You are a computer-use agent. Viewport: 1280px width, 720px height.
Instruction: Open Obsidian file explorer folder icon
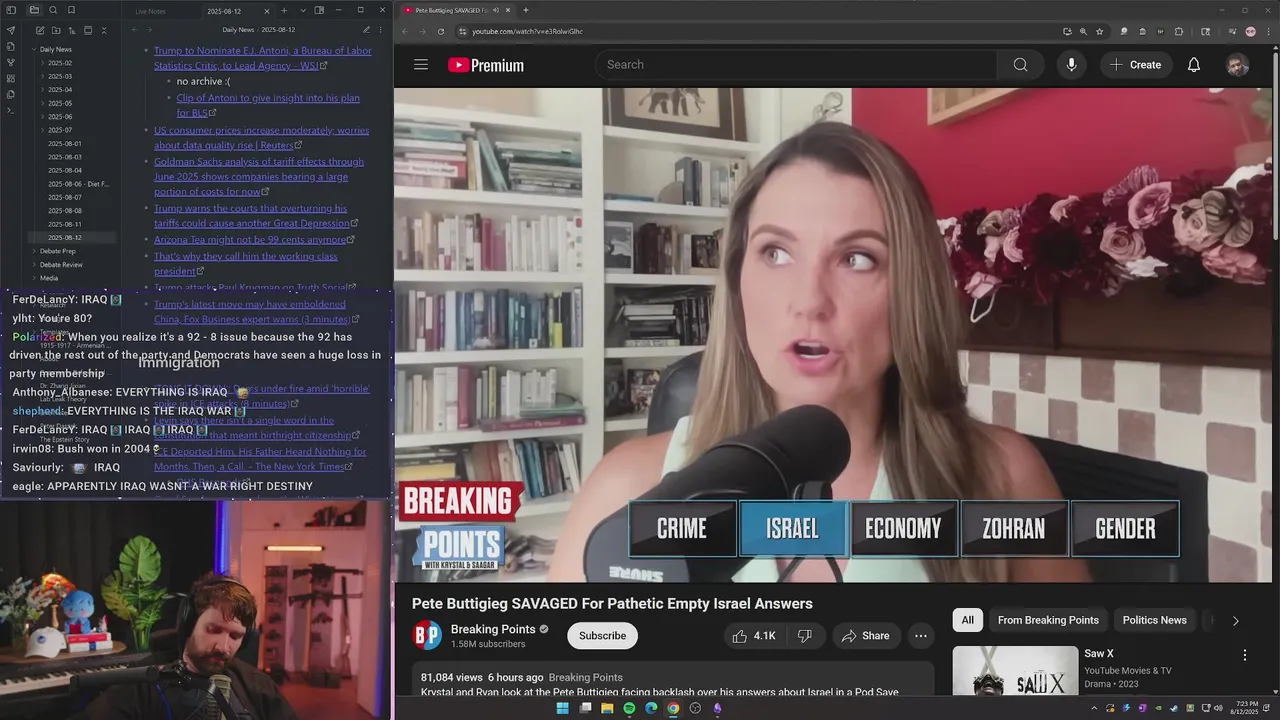[34, 10]
